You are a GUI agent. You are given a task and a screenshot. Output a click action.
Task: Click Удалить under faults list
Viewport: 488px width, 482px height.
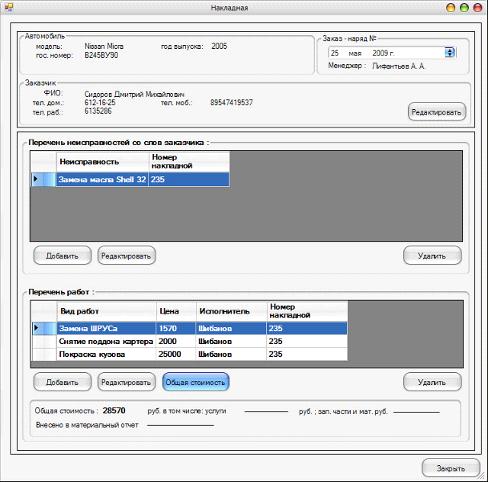(x=432, y=256)
